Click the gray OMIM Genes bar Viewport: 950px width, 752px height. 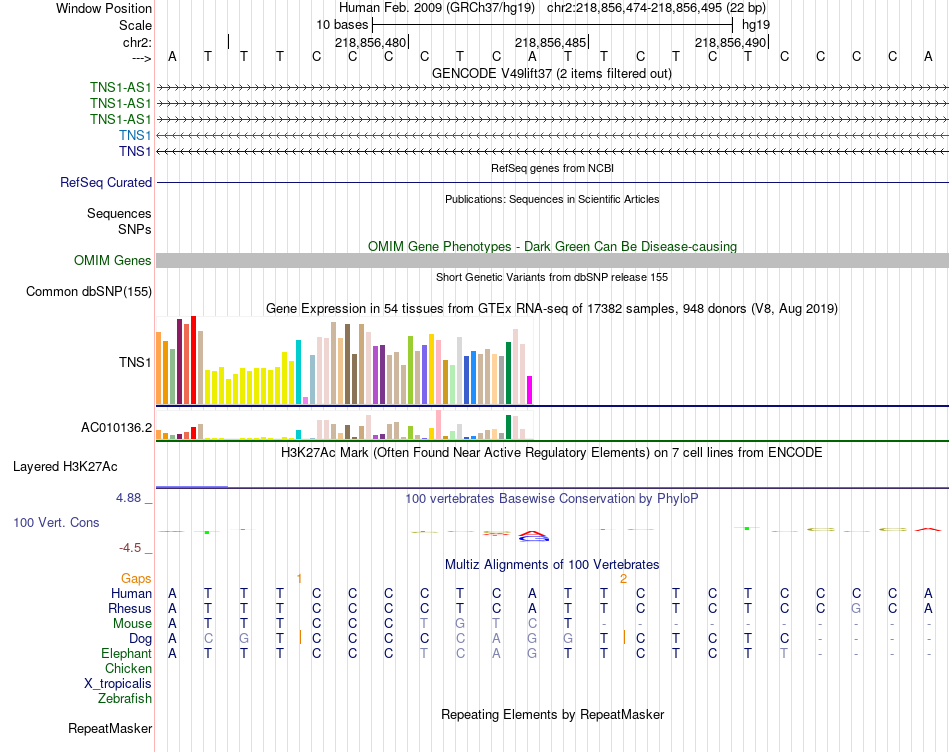point(552,261)
